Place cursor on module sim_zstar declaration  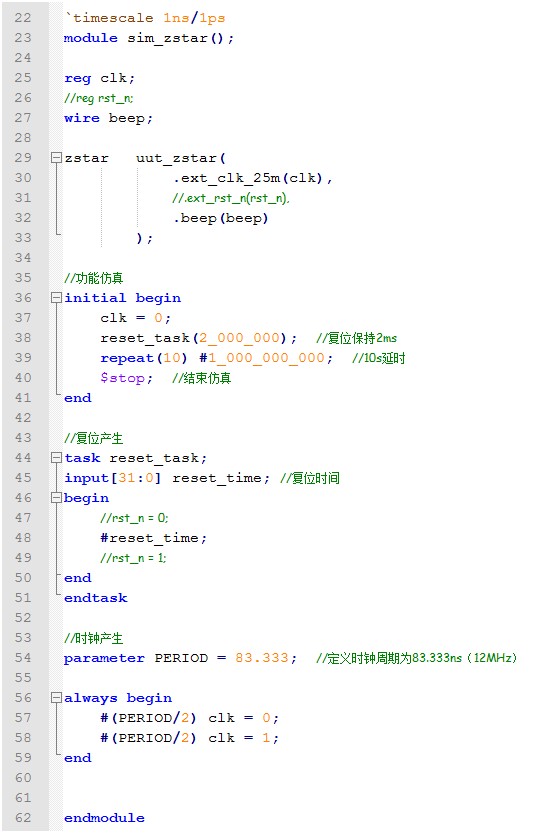click(149, 38)
